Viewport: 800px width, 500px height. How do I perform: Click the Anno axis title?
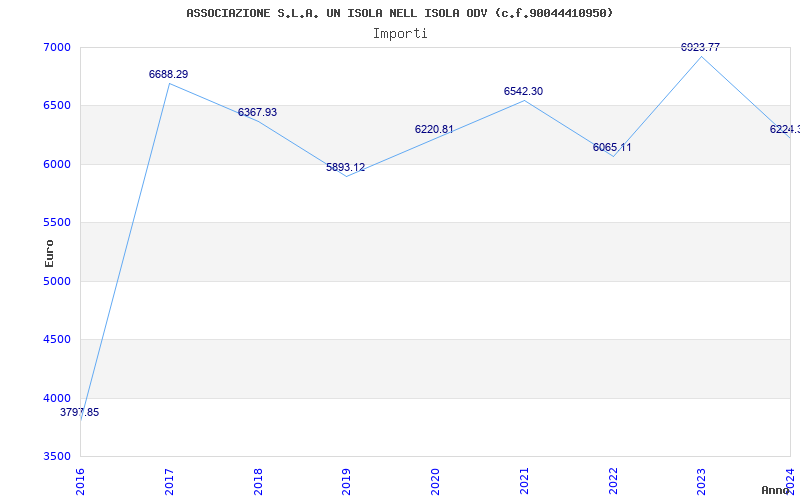(774, 490)
